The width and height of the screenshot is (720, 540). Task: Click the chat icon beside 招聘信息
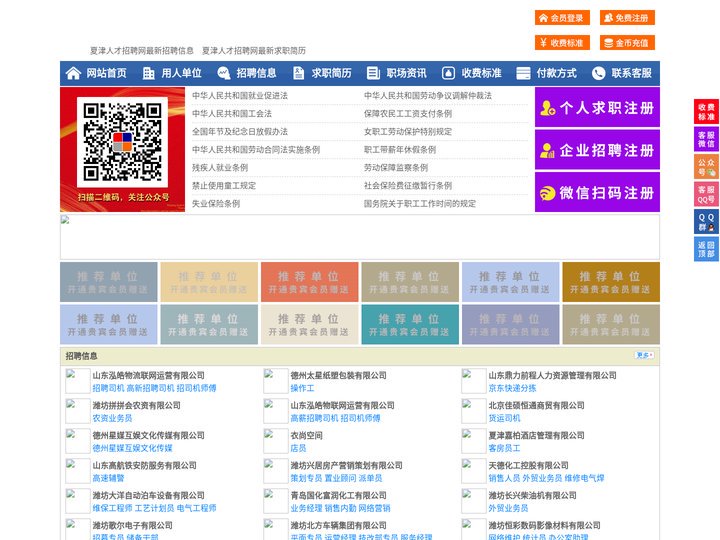(x=224, y=73)
